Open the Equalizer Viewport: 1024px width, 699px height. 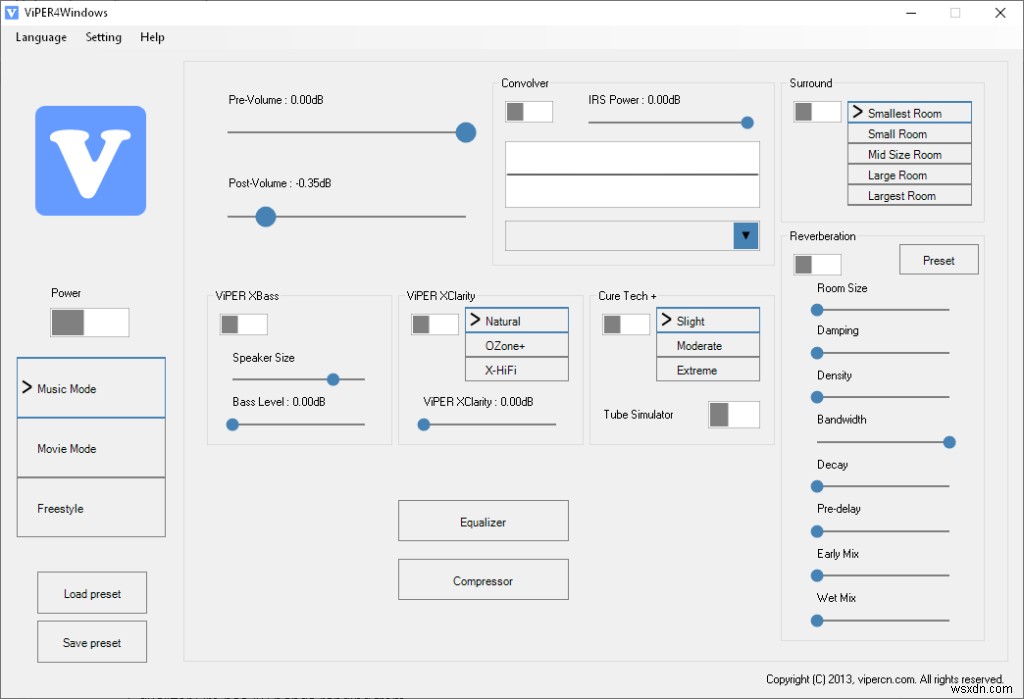point(483,521)
